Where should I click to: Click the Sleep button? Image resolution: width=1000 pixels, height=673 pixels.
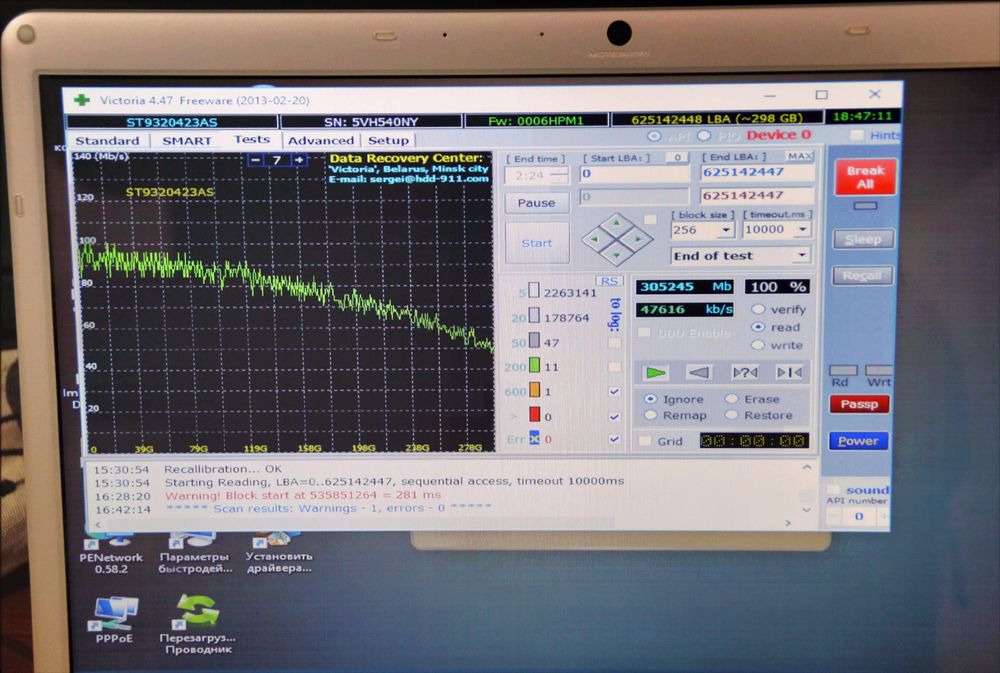click(863, 239)
